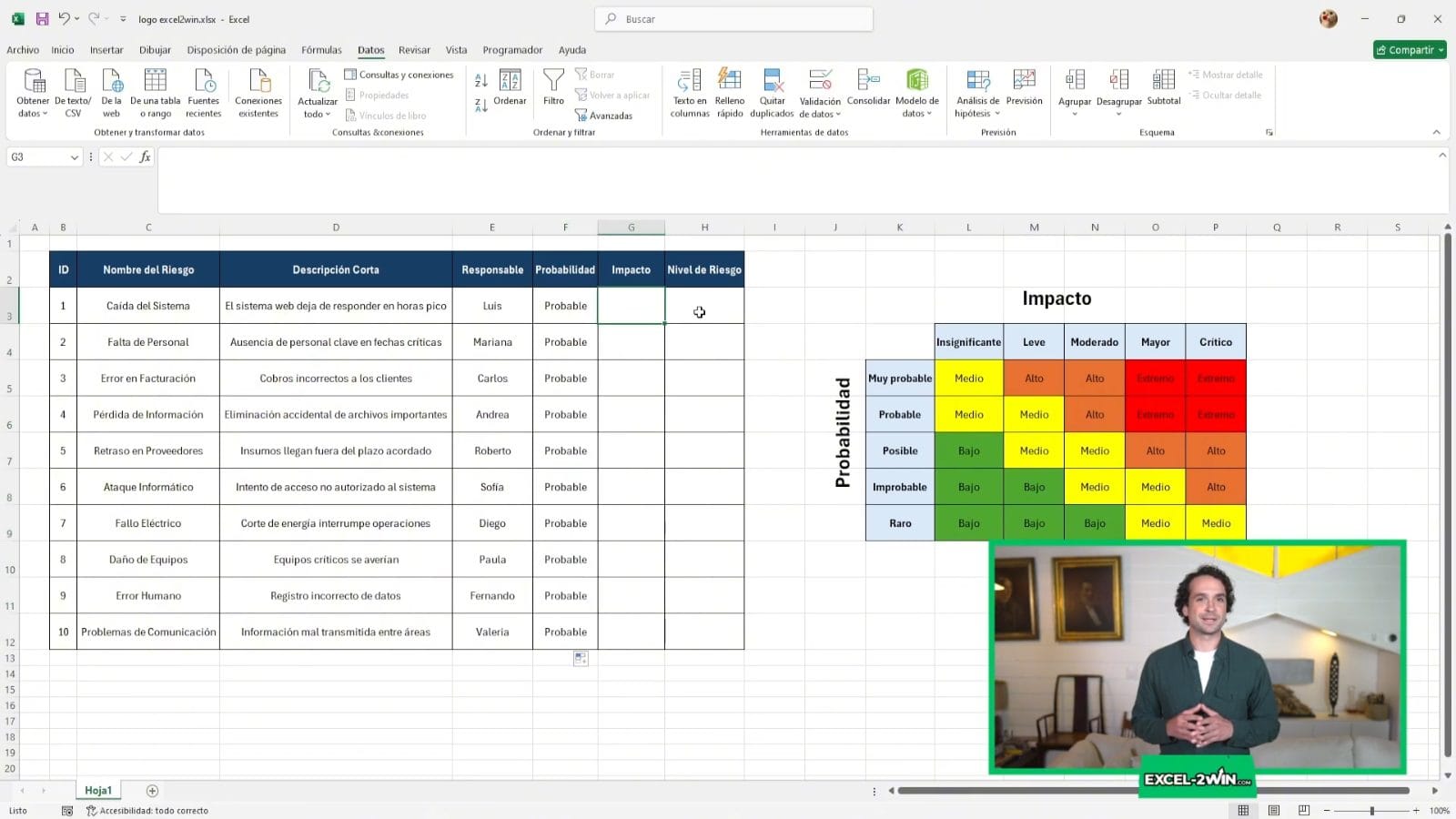Open the Fórmulas tab

(x=321, y=50)
